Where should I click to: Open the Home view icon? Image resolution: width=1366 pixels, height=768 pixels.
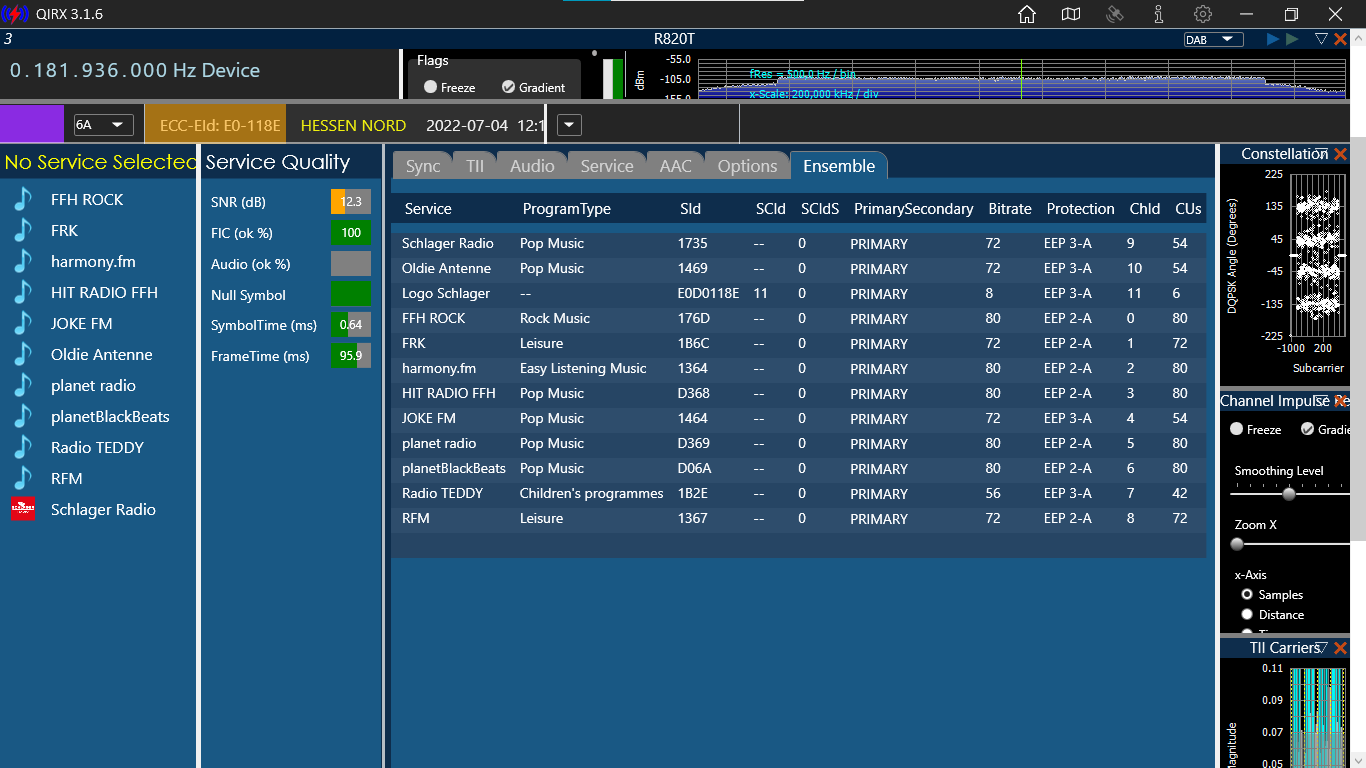(1026, 14)
